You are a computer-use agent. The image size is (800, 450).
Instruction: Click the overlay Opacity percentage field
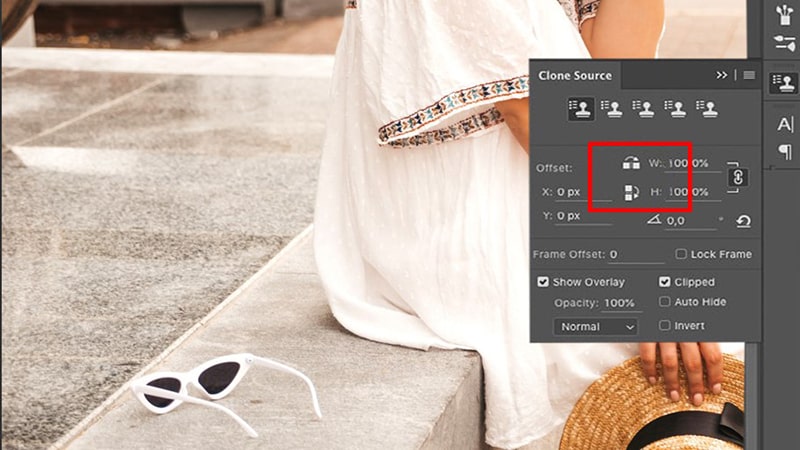[x=618, y=303]
